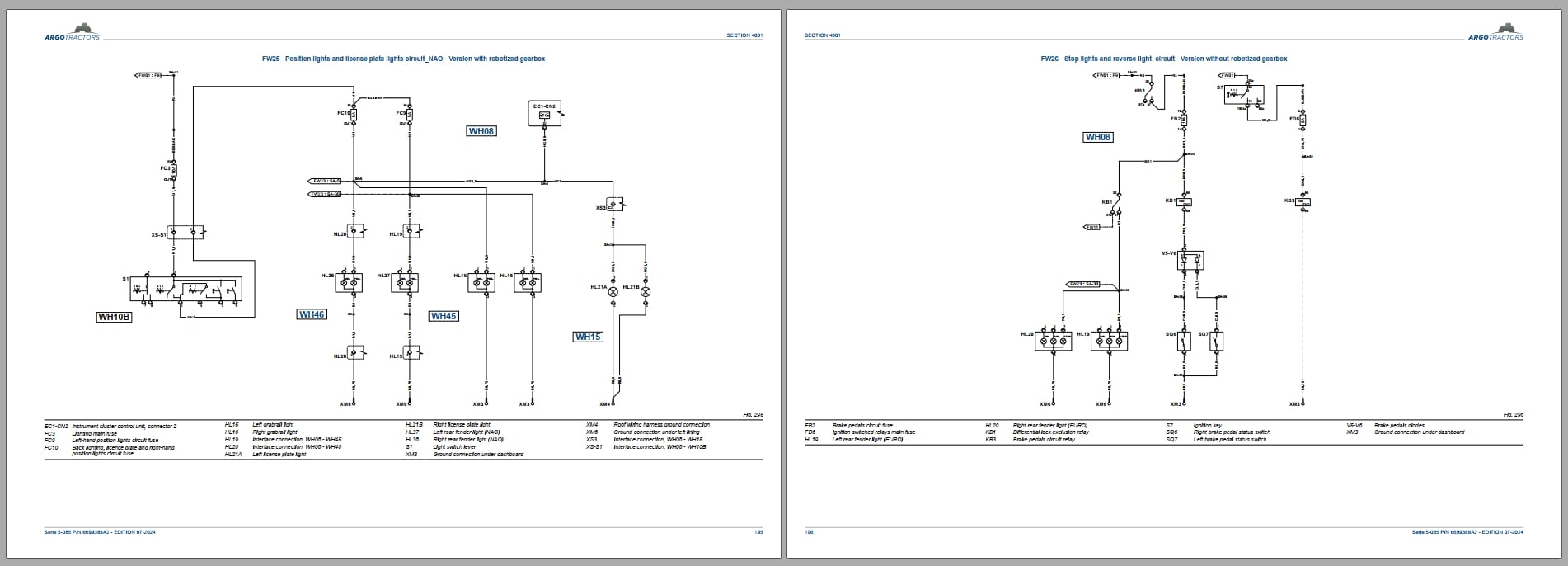Select legend entry 'Light switch lever'

tap(454, 447)
